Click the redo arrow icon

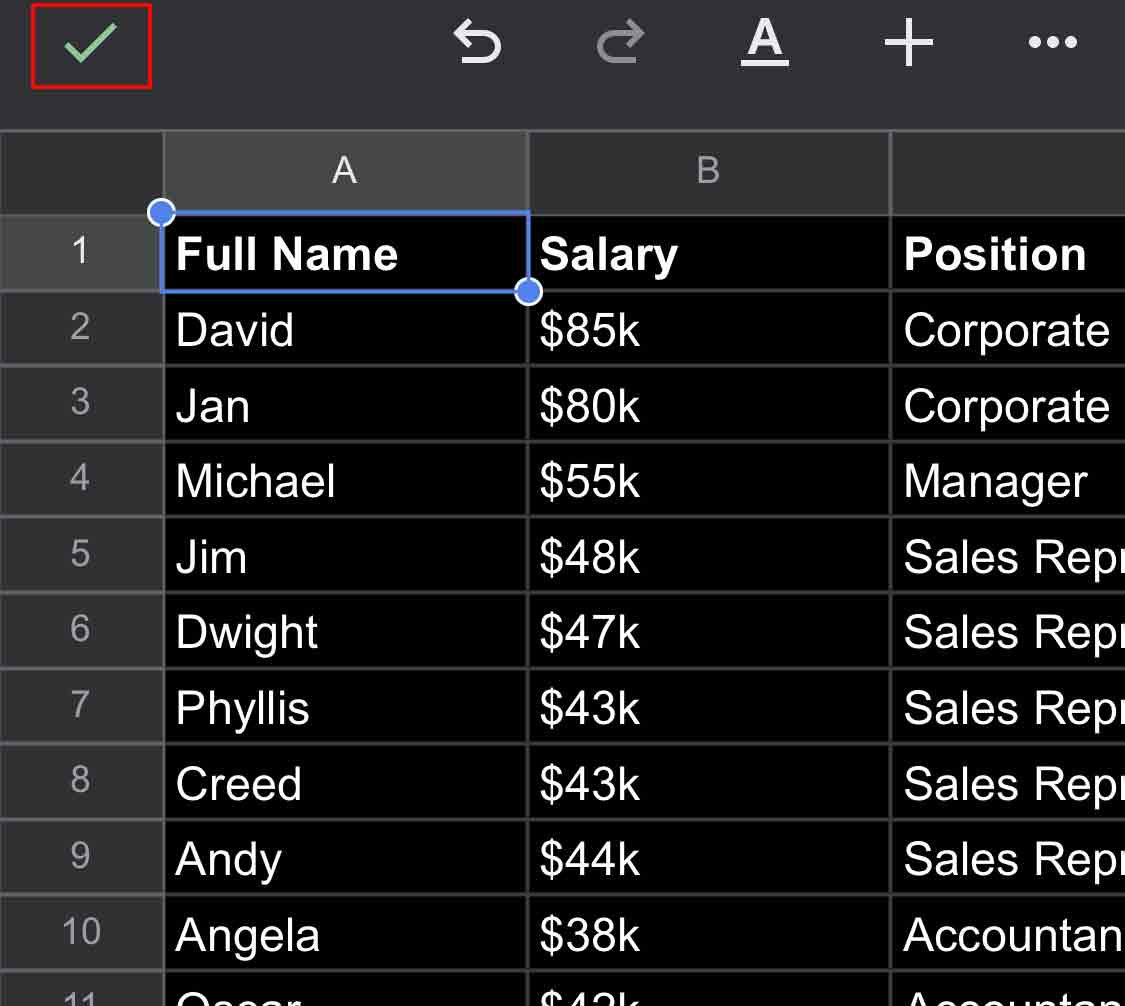(620, 43)
